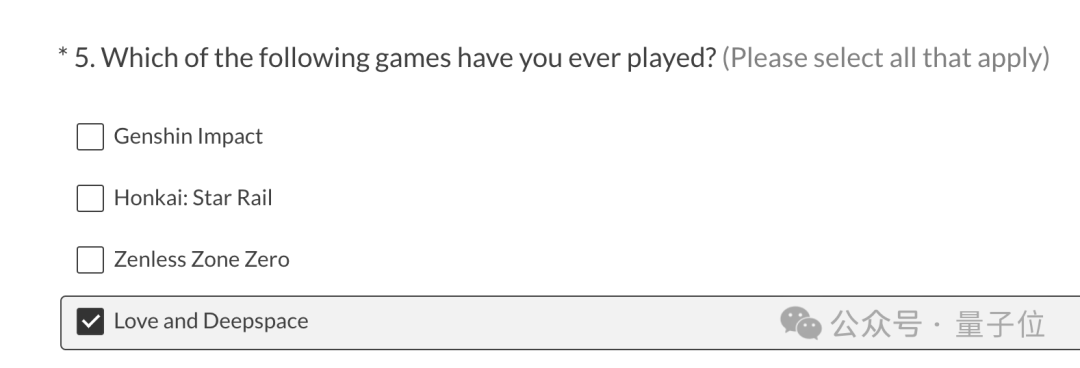Click the WeChat logo icon in watermark
The width and height of the screenshot is (1080, 368).
pyautogui.click(x=800, y=323)
